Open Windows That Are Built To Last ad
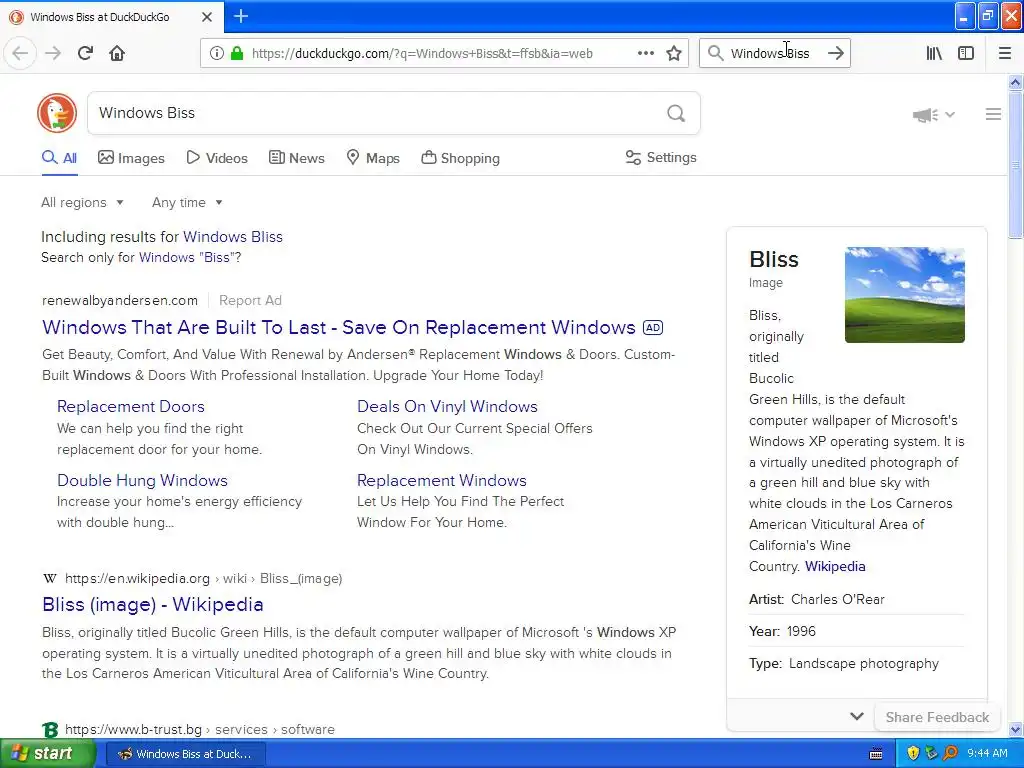 click(x=338, y=327)
